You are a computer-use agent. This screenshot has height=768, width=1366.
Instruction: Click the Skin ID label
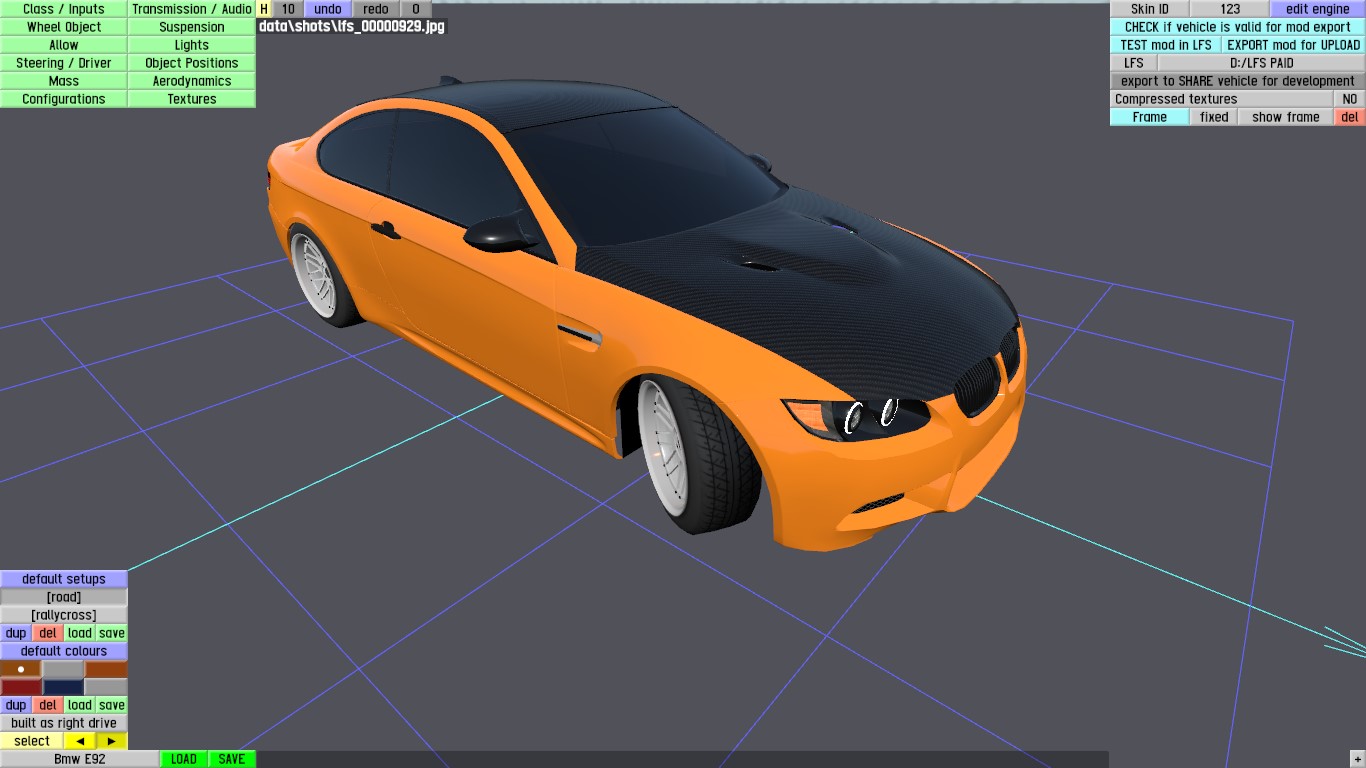tap(1150, 9)
